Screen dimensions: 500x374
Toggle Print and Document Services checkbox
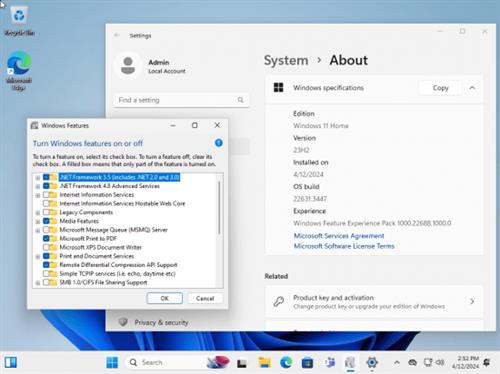click(x=46, y=256)
